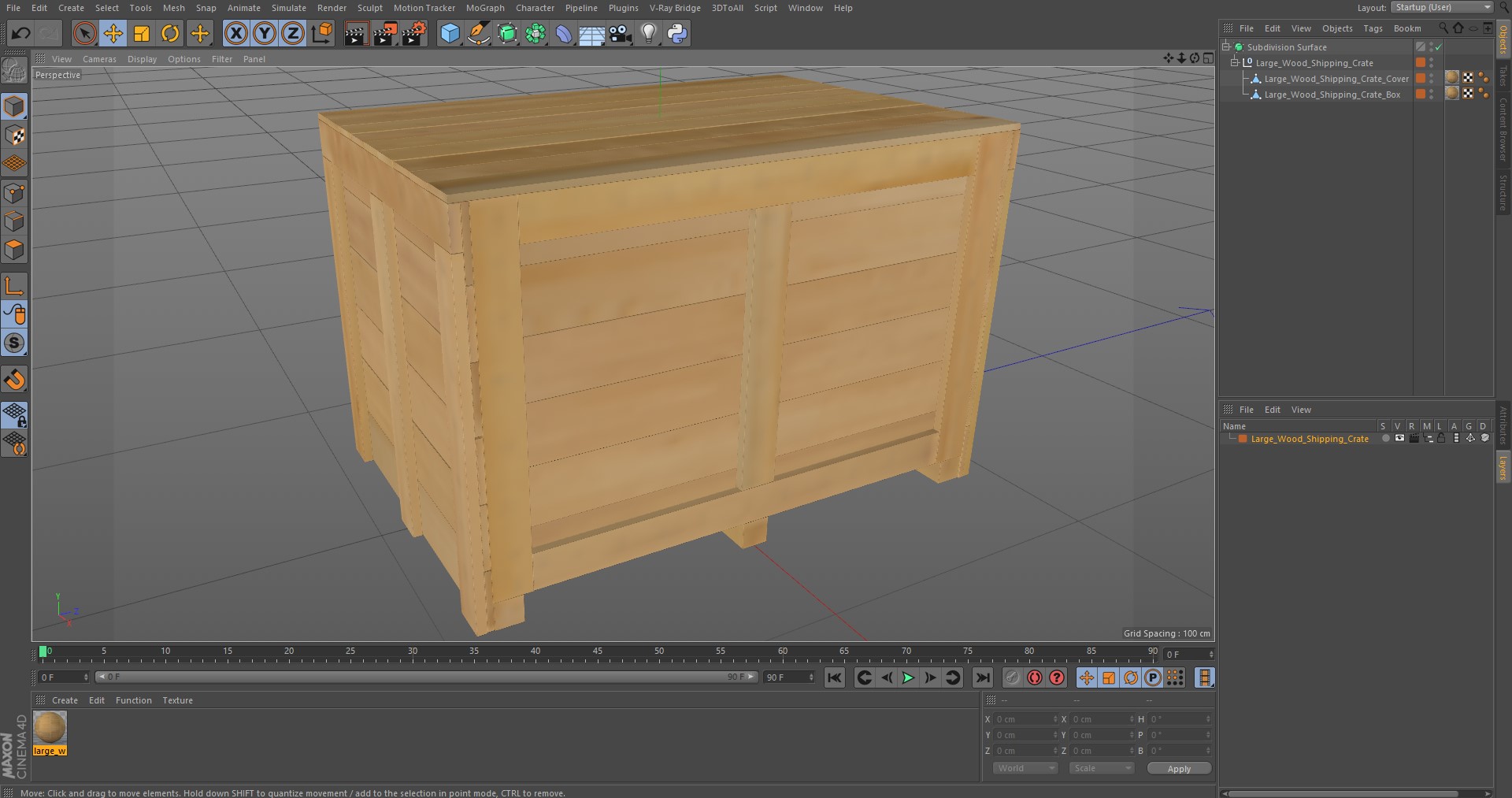
Task: Collapse the Subdivision Surface tree item
Action: point(1226,47)
